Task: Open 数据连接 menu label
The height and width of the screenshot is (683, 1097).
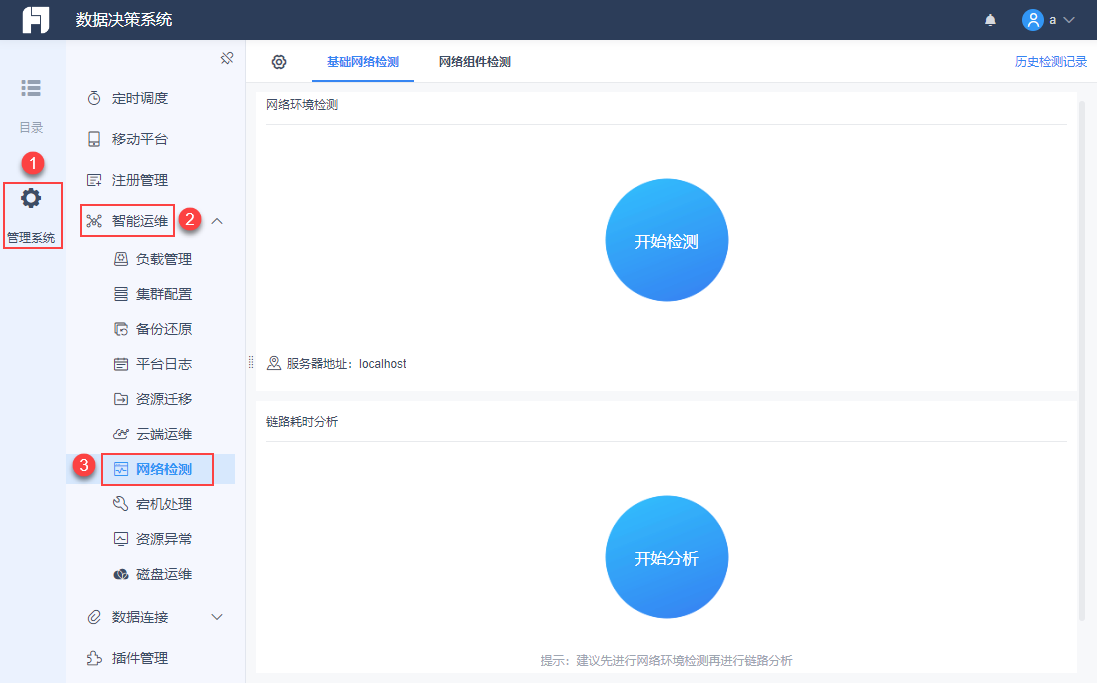Action: 140,617
